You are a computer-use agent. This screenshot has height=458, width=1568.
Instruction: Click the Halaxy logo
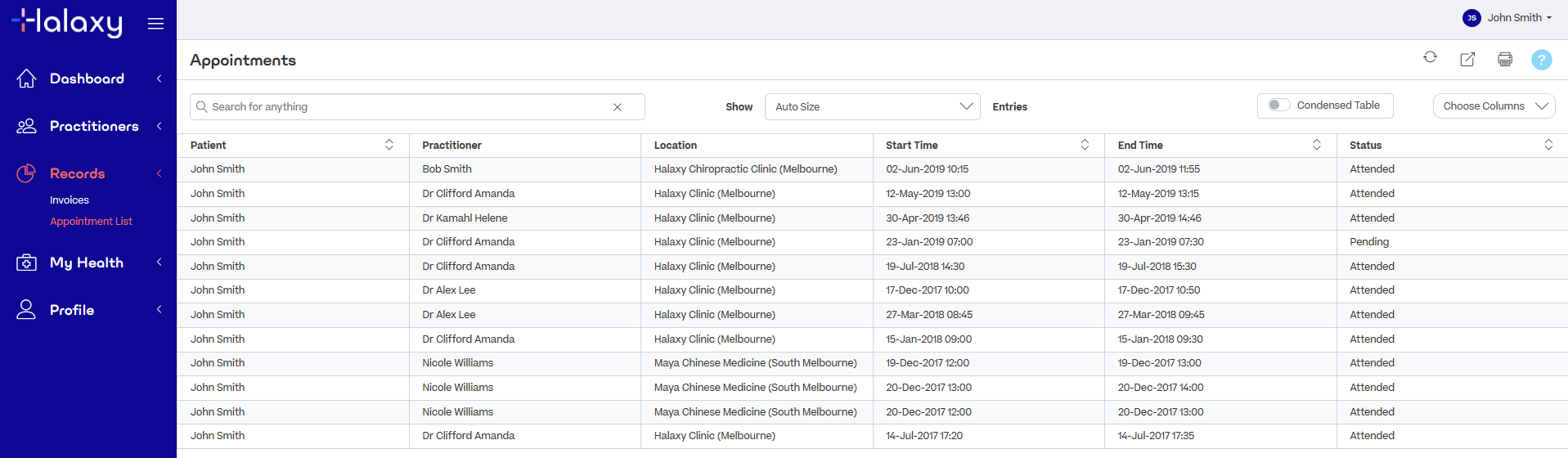tap(67, 22)
